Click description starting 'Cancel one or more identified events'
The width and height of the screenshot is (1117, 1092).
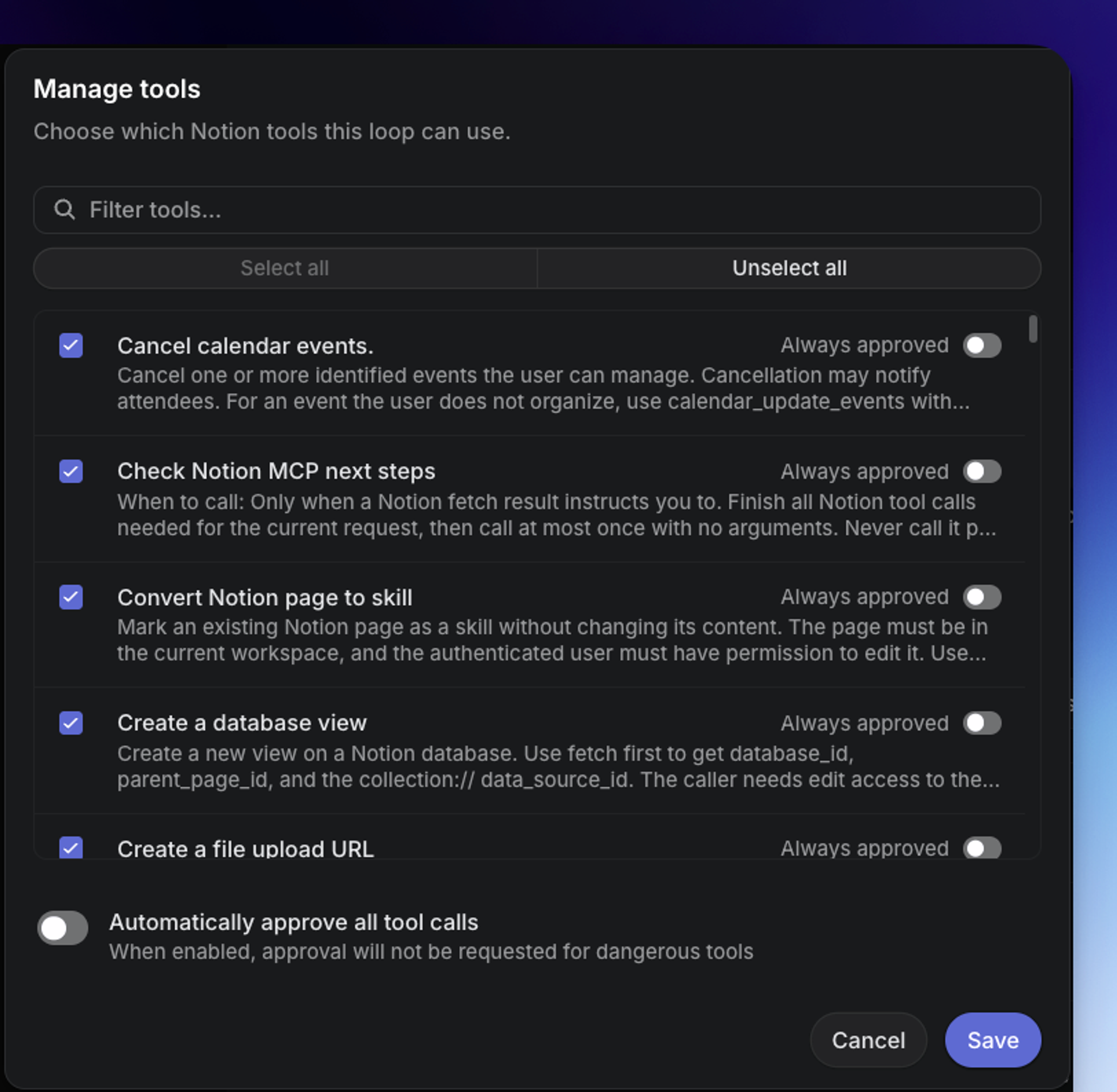coord(544,388)
